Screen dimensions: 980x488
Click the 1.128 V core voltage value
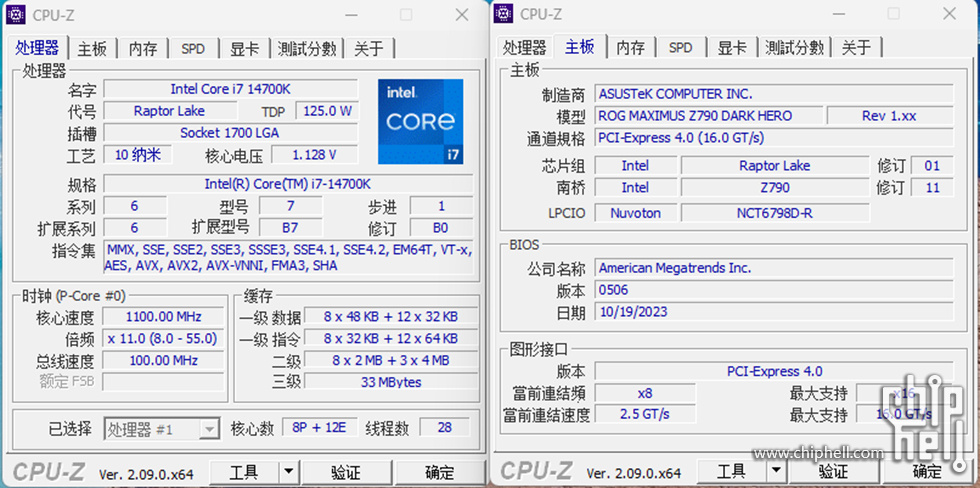(315, 155)
